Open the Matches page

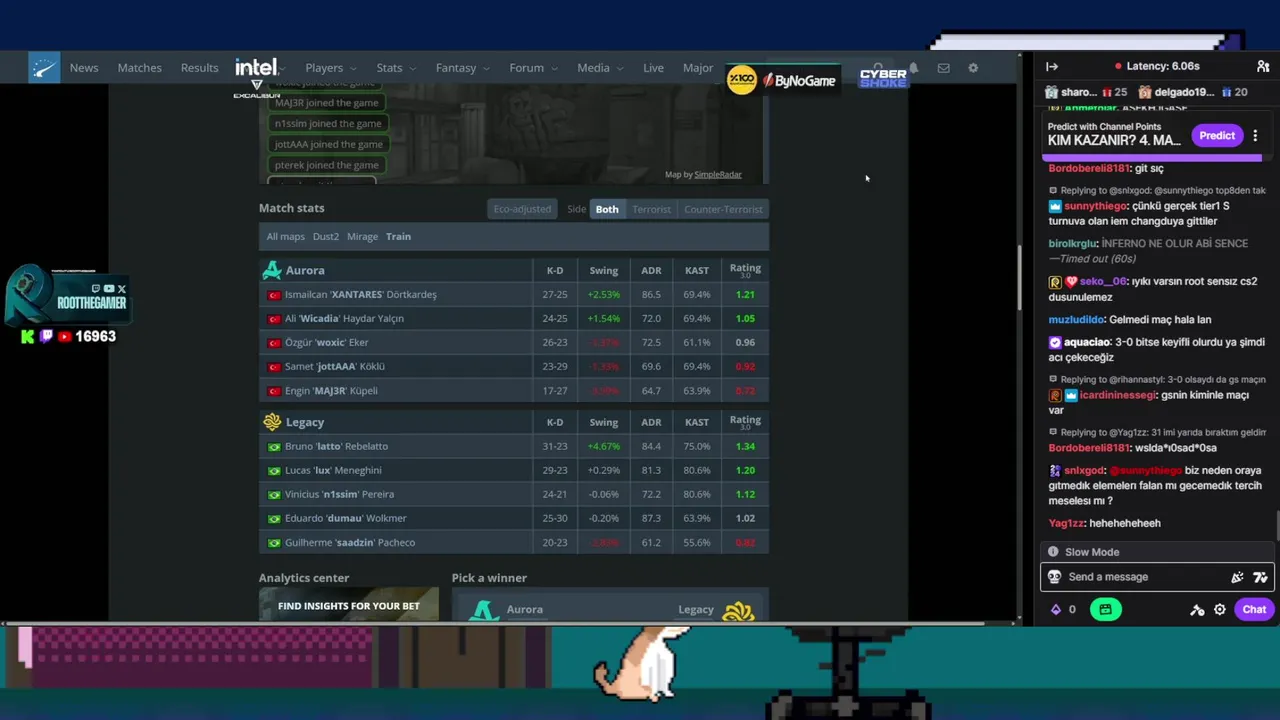point(139,68)
